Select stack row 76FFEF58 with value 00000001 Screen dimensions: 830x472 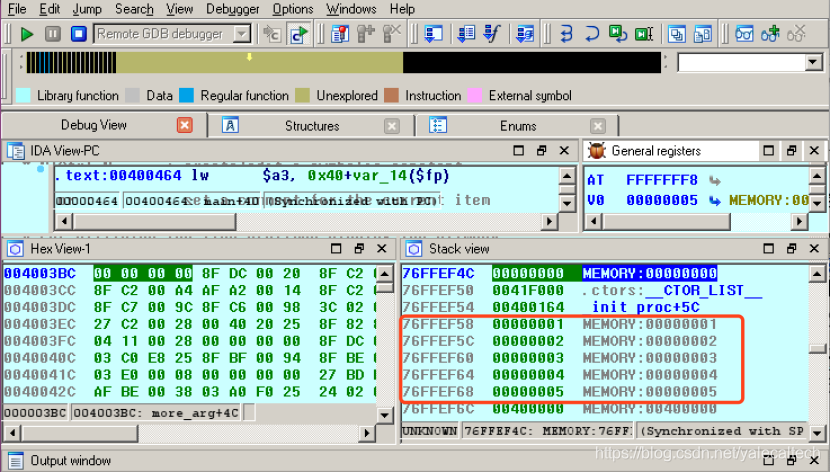(560, 324)
